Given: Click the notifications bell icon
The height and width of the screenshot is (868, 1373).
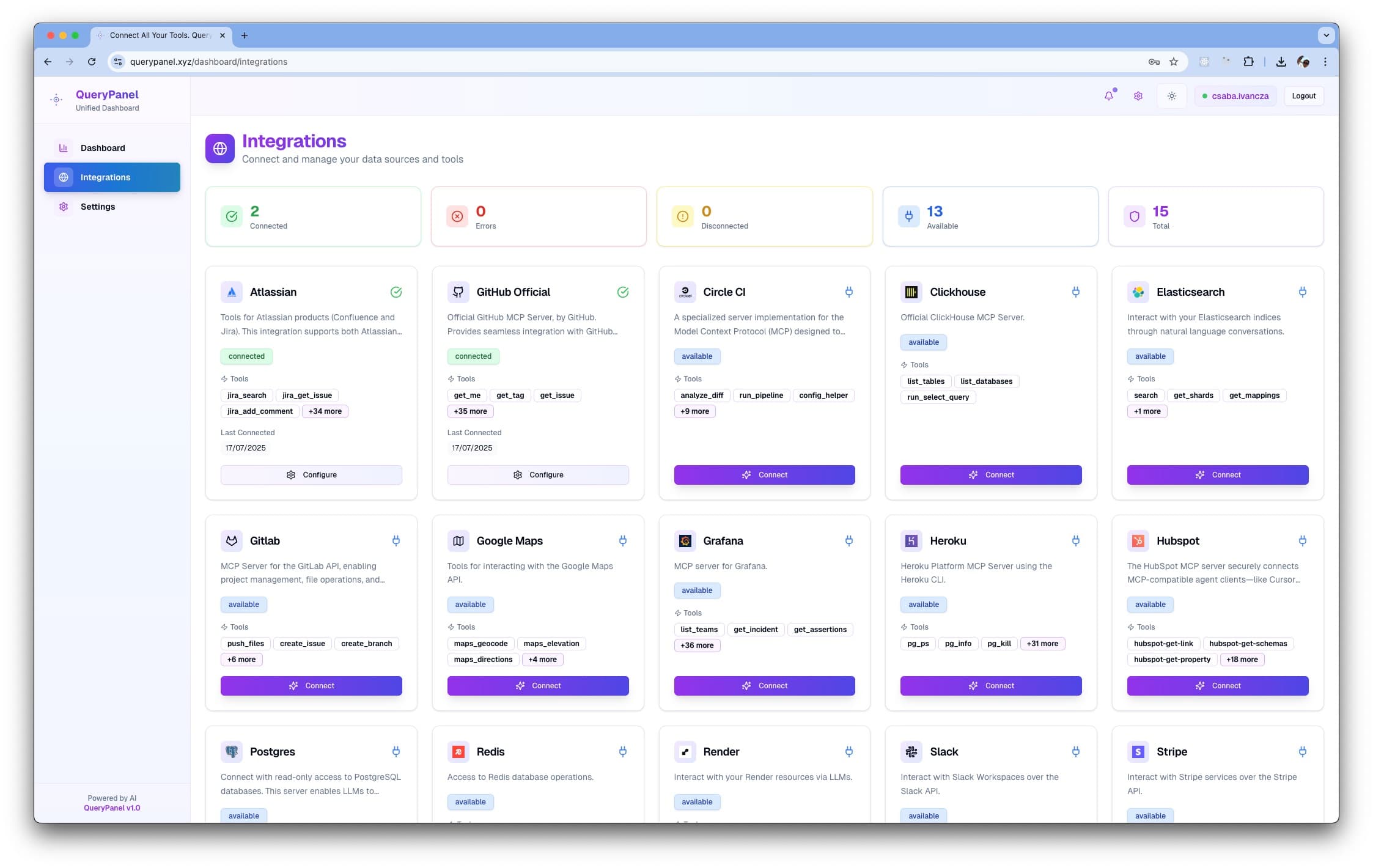Looking at the screenshot, I should coord(1109,96).
